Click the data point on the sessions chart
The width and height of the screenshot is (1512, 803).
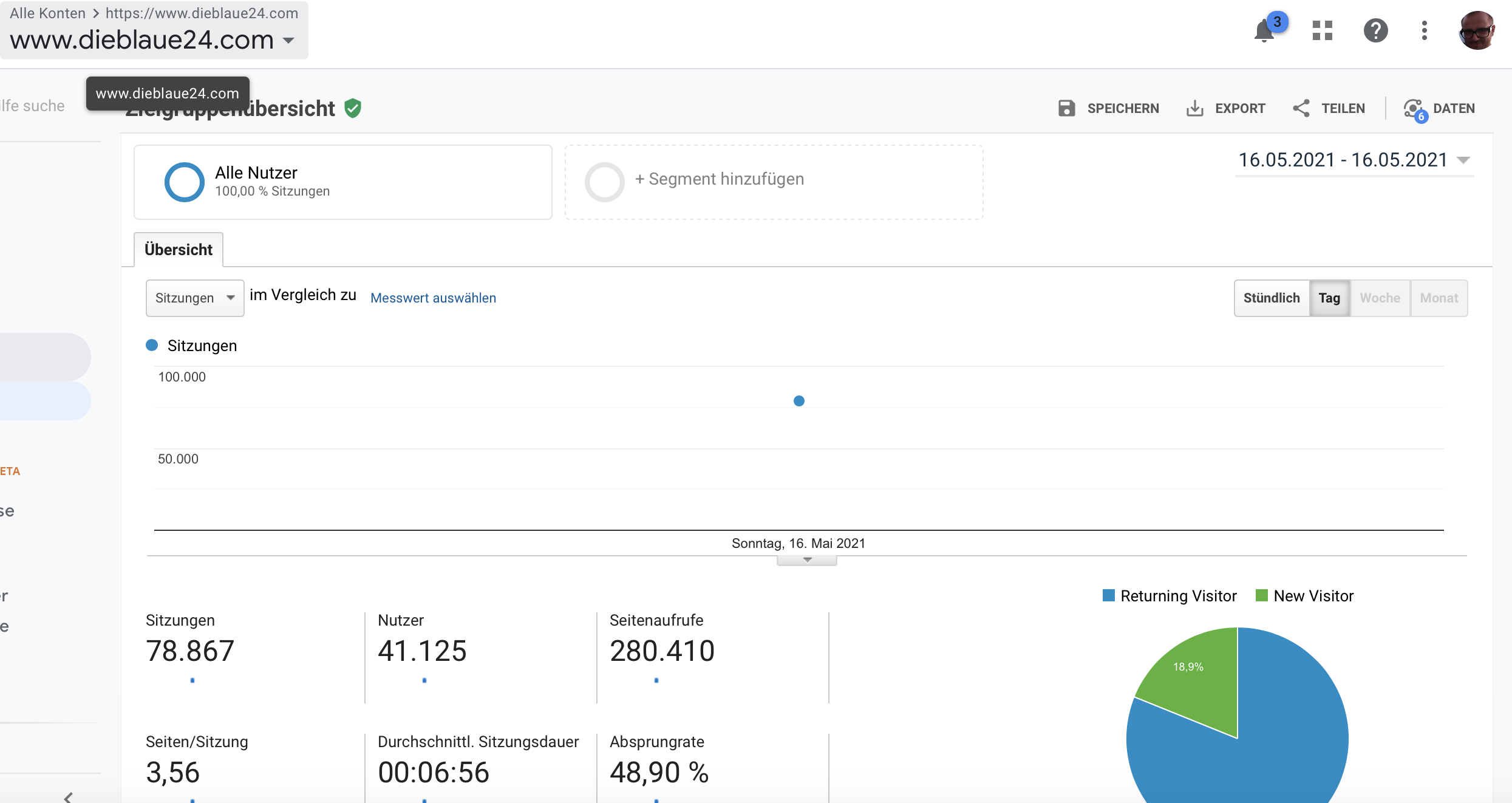coord(799,401)
